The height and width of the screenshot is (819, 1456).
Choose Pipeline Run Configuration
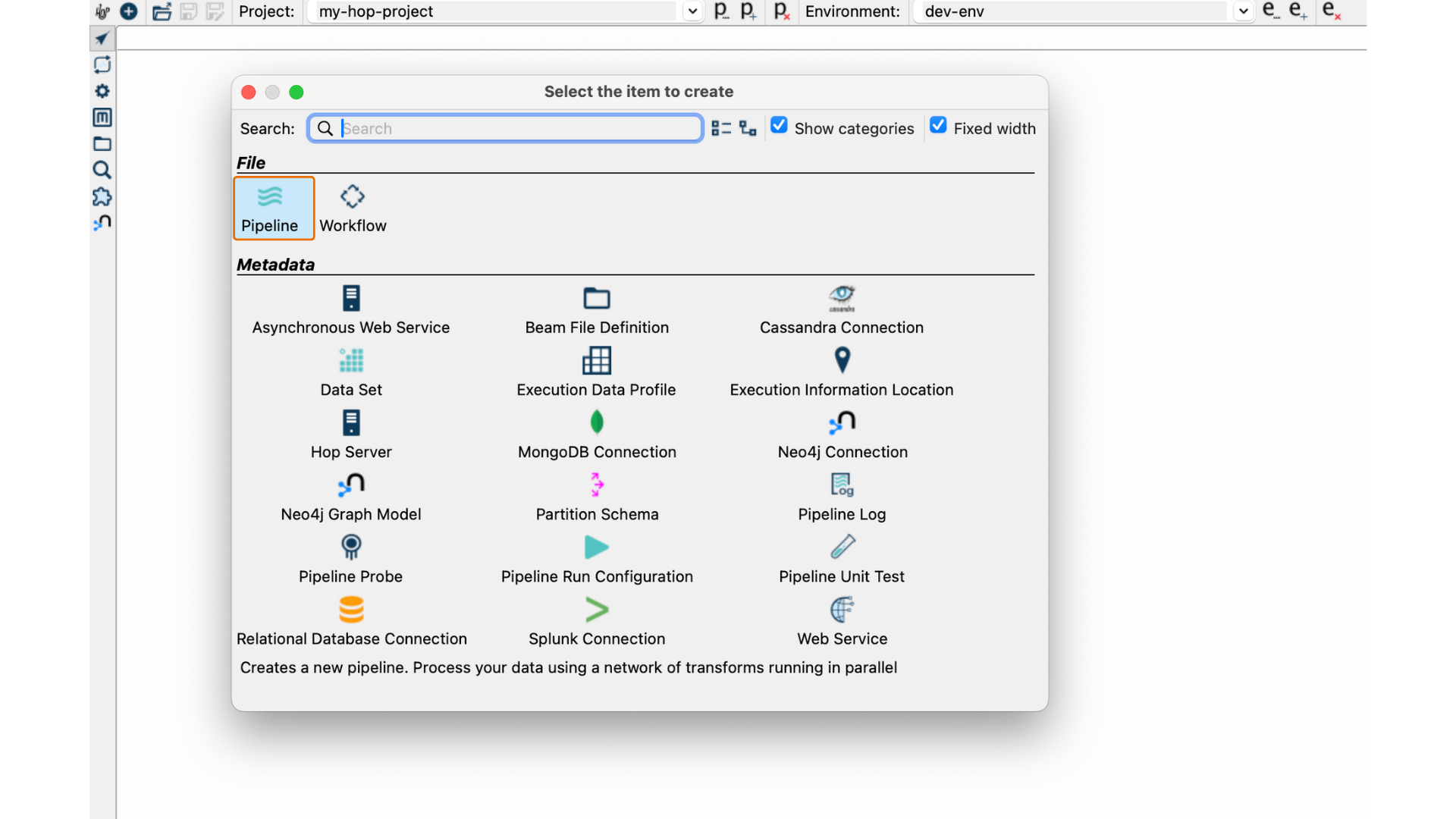point(597,559)
